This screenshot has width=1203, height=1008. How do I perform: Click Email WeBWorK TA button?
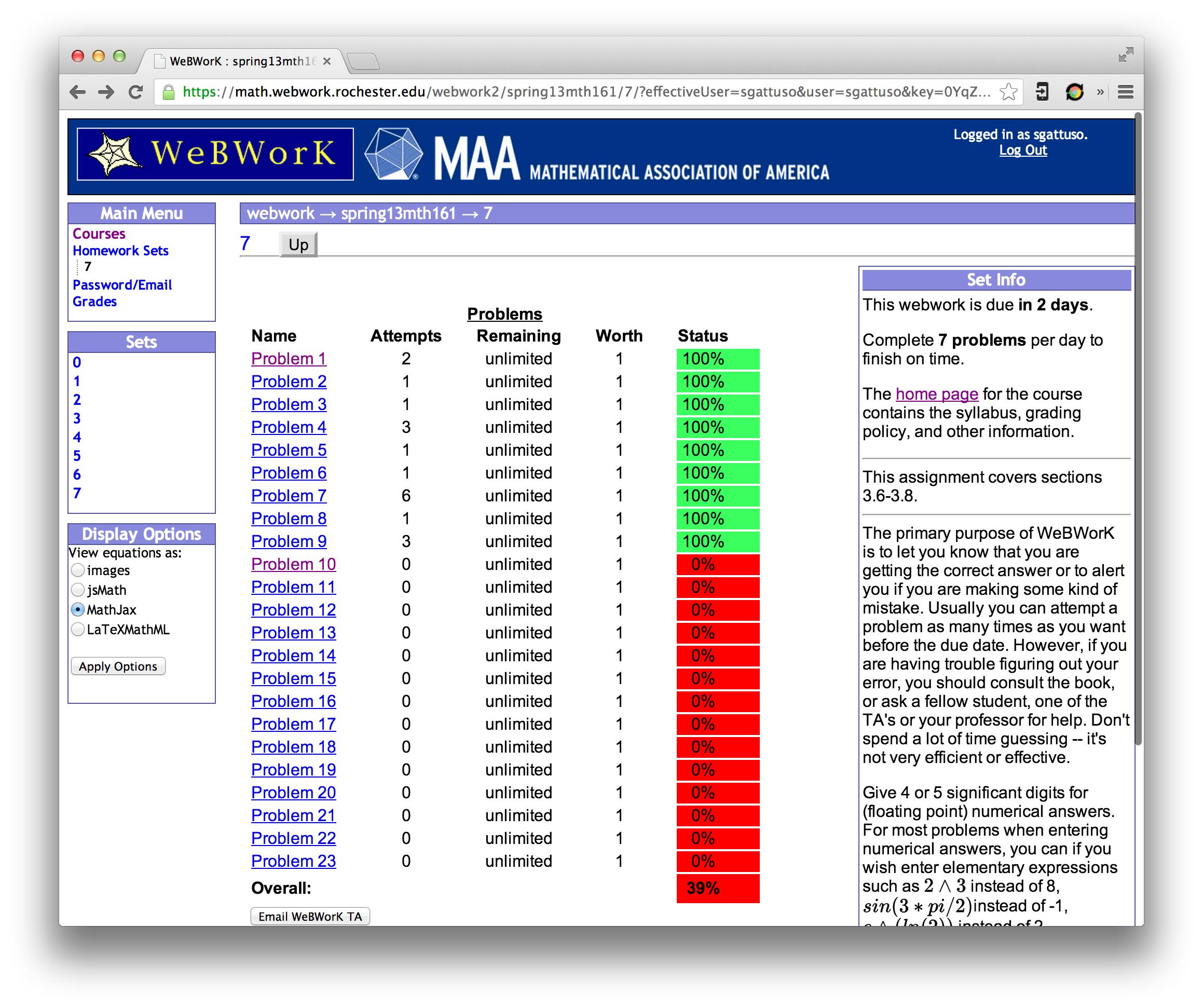[x=310, y=916]
